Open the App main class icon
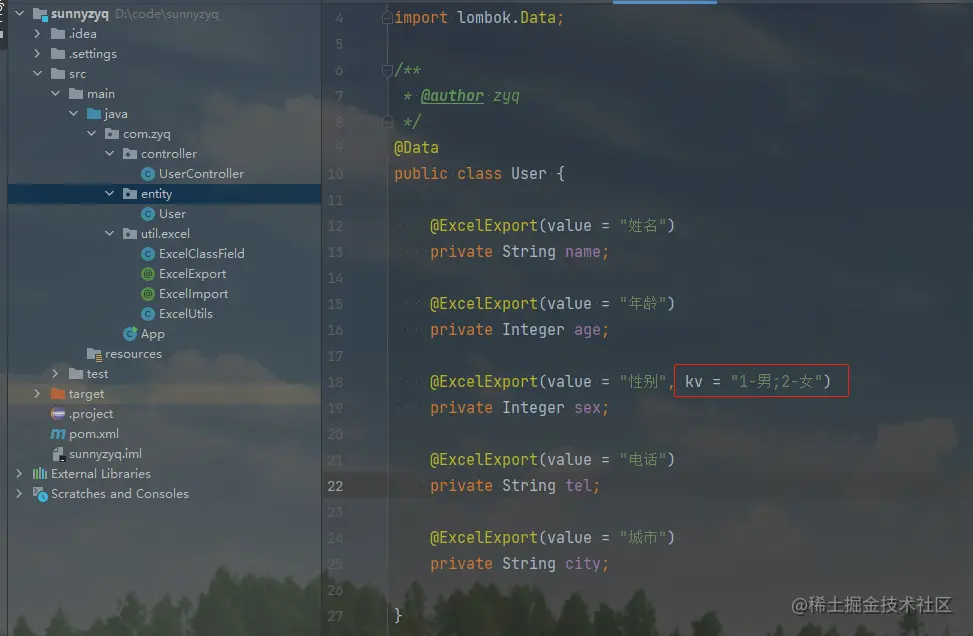 [130, 334]
